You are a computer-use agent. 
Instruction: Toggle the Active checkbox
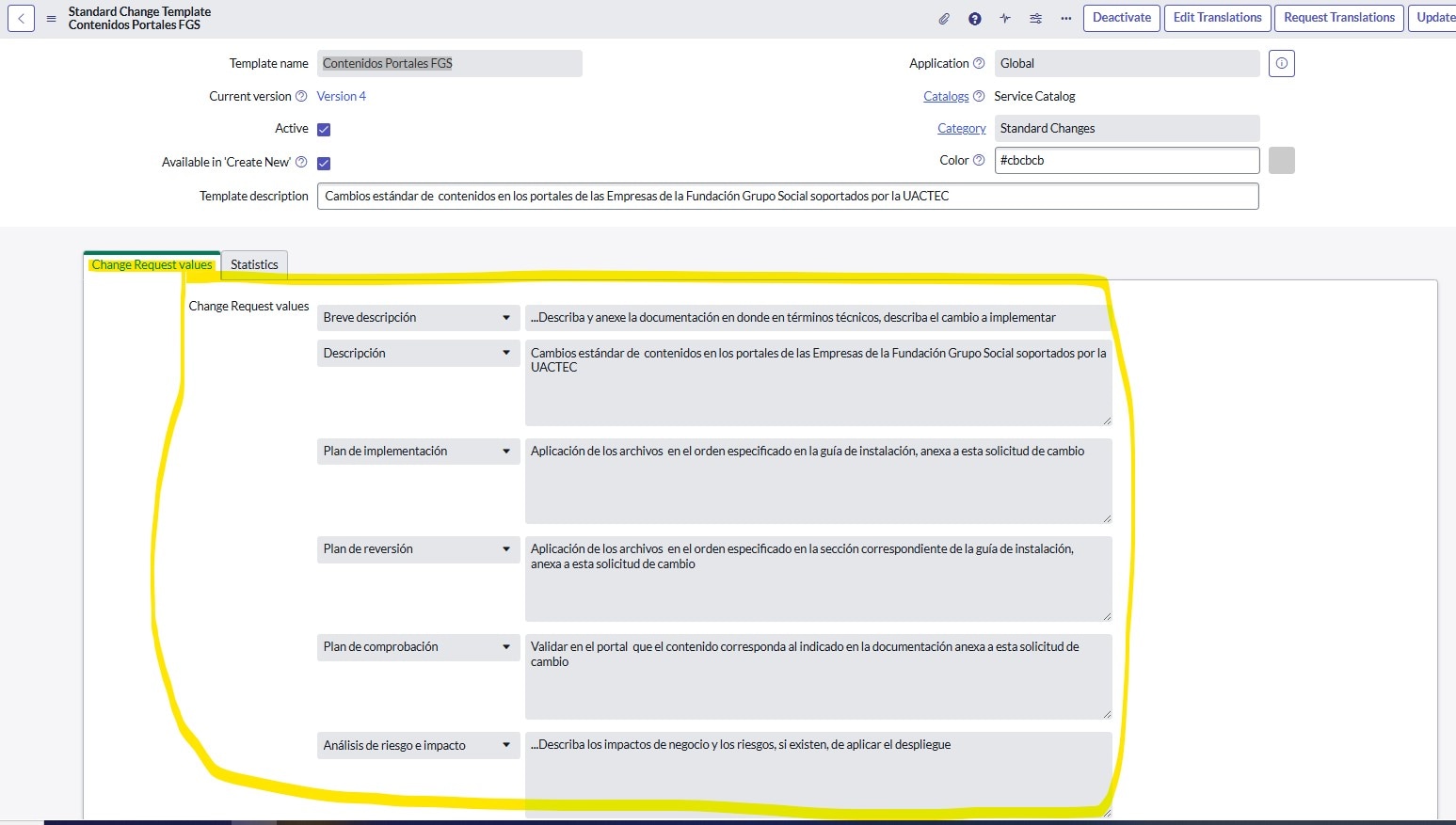(323, 129)
